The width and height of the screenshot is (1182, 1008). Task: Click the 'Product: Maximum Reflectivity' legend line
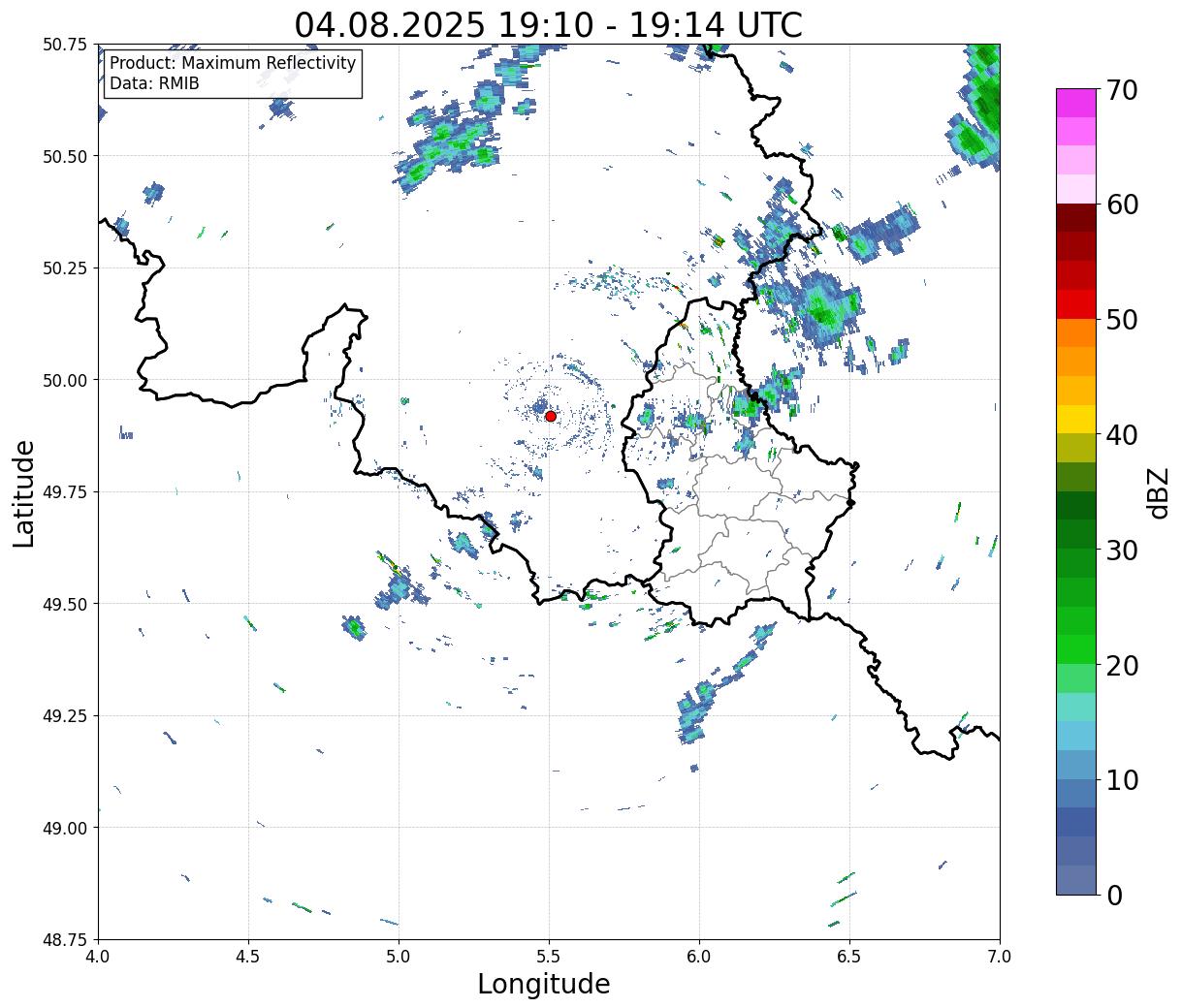click(233, 63)
